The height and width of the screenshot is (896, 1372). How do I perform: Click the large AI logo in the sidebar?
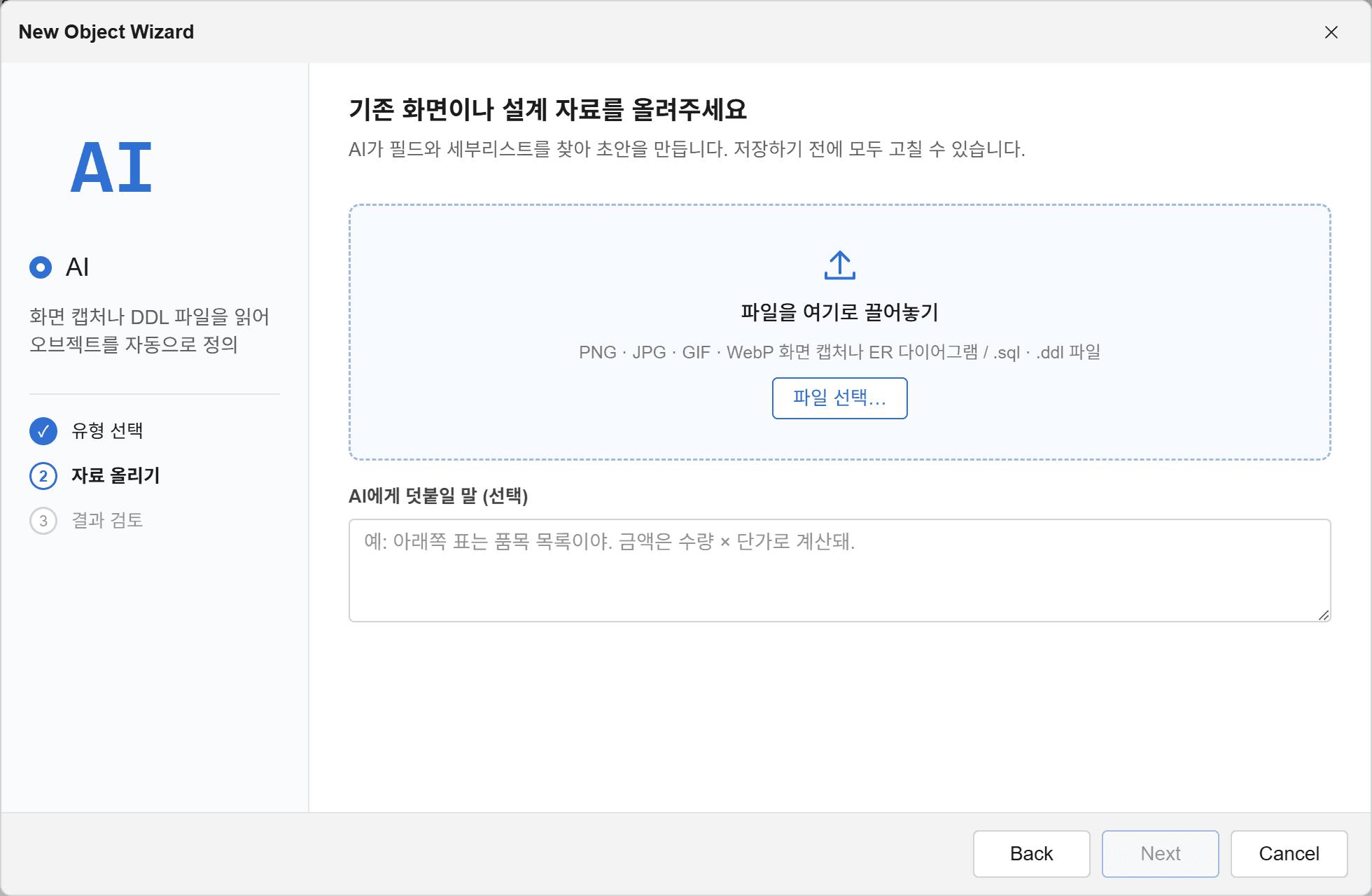(x=111, y=167)
